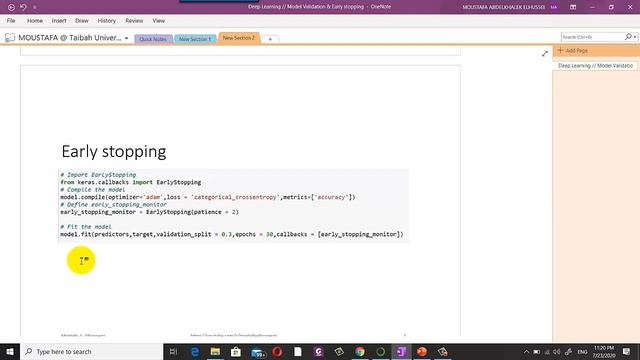Click the account name MOUSTAFA ABDELKHALEK

coord(503,7)
